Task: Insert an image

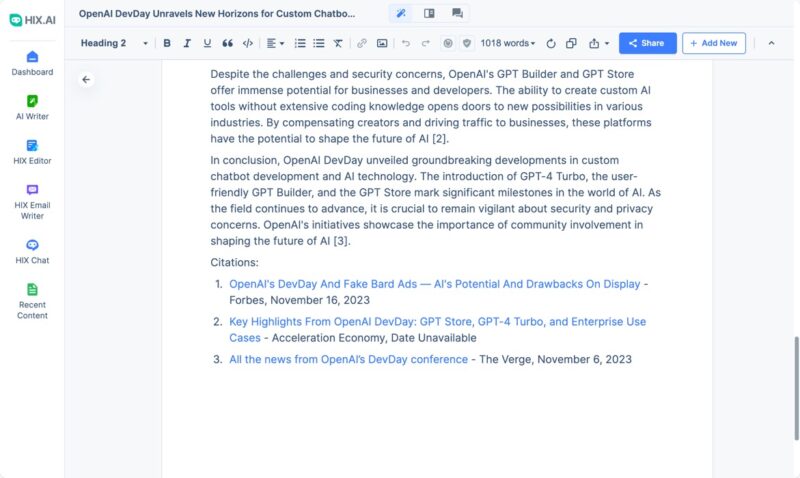Action: tap(382, 43)
